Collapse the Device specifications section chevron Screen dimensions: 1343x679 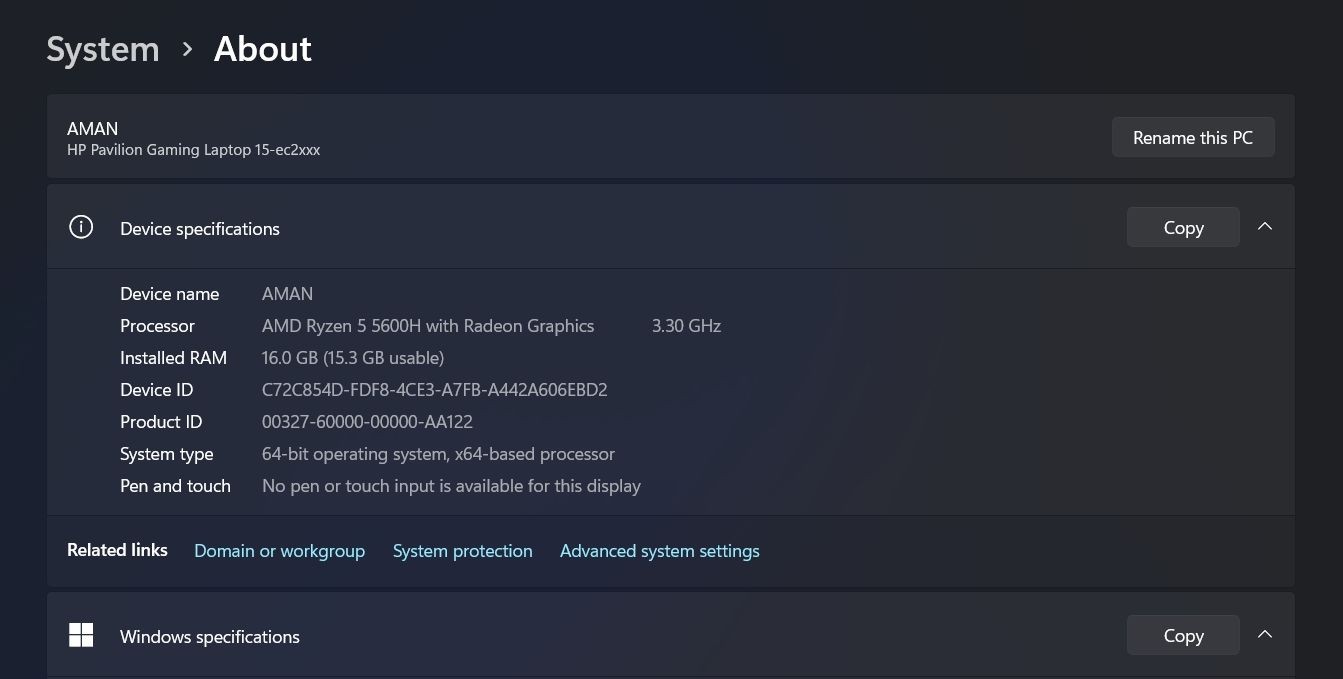(x=1264, y=227)
